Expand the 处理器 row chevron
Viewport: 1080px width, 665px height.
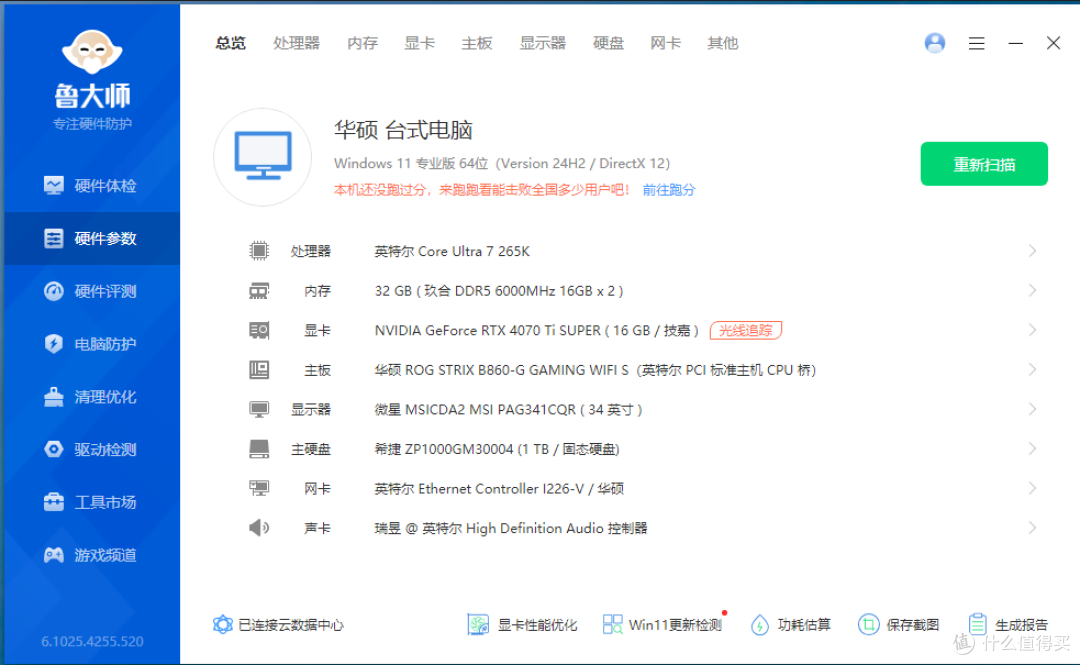(x=1032, y=251)
